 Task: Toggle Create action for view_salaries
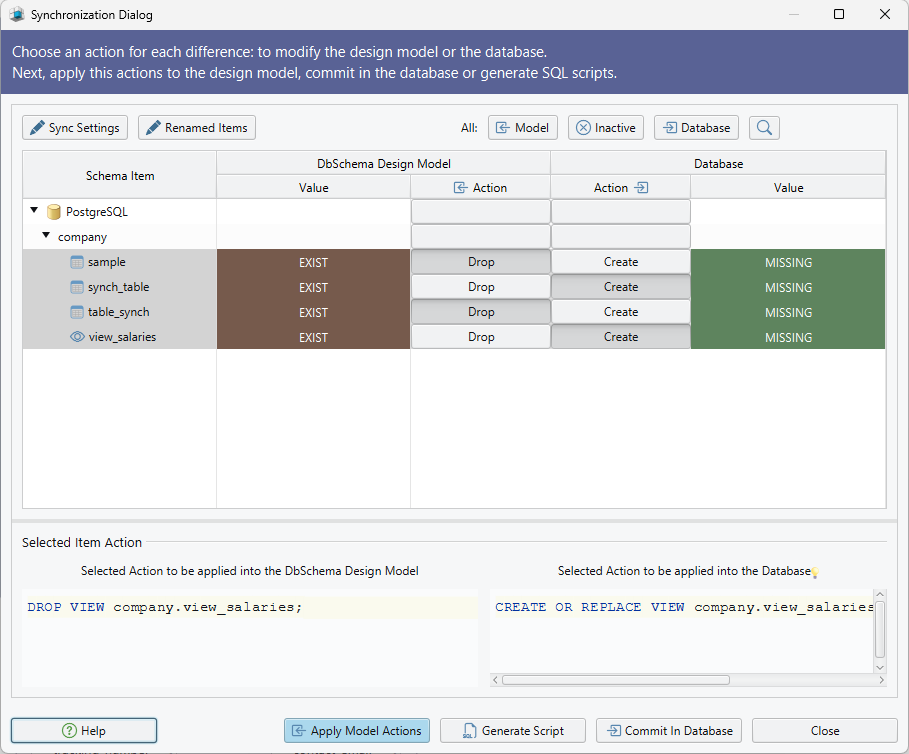[621, 337]
